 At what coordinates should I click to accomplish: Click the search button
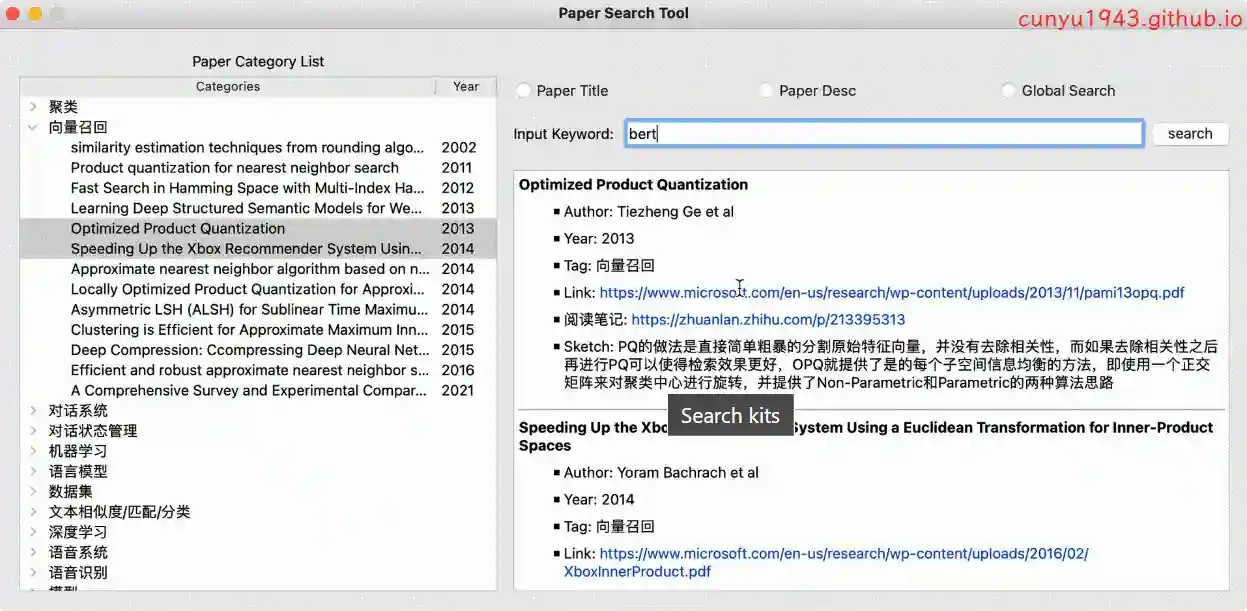[1189, 134]
